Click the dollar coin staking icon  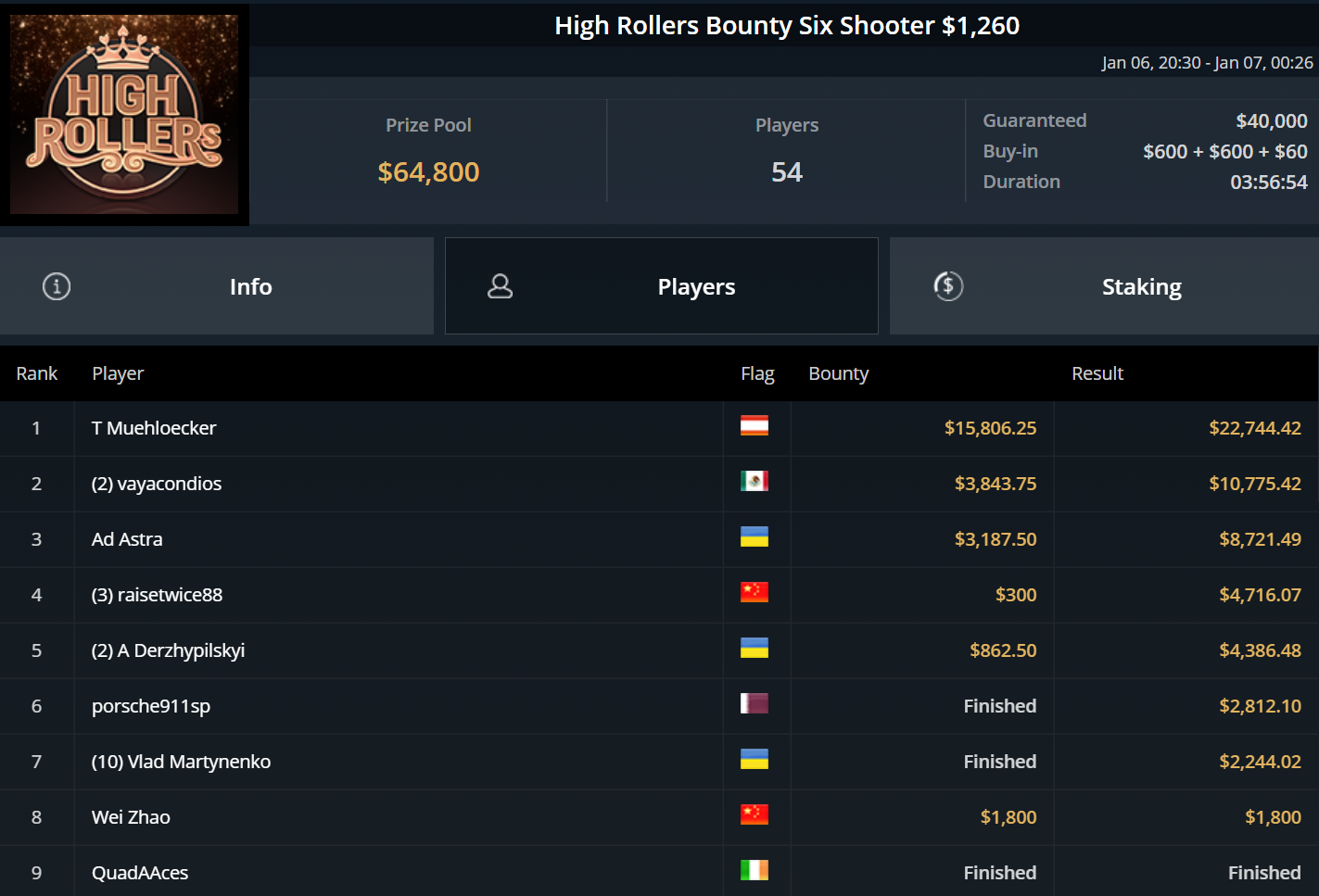pos(948,286)
